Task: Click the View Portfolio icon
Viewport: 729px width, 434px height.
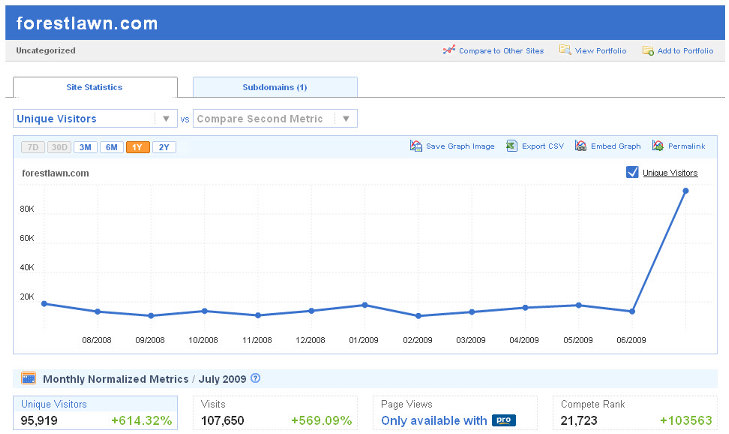Action: 565,49
